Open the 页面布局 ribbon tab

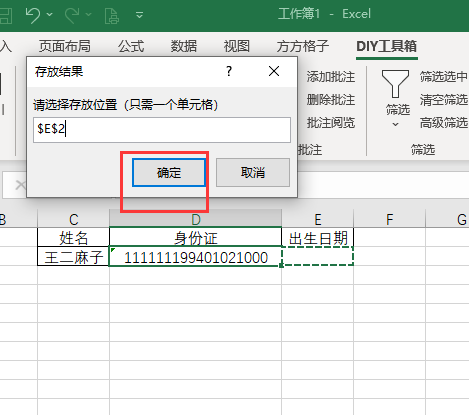pos(65,46)
